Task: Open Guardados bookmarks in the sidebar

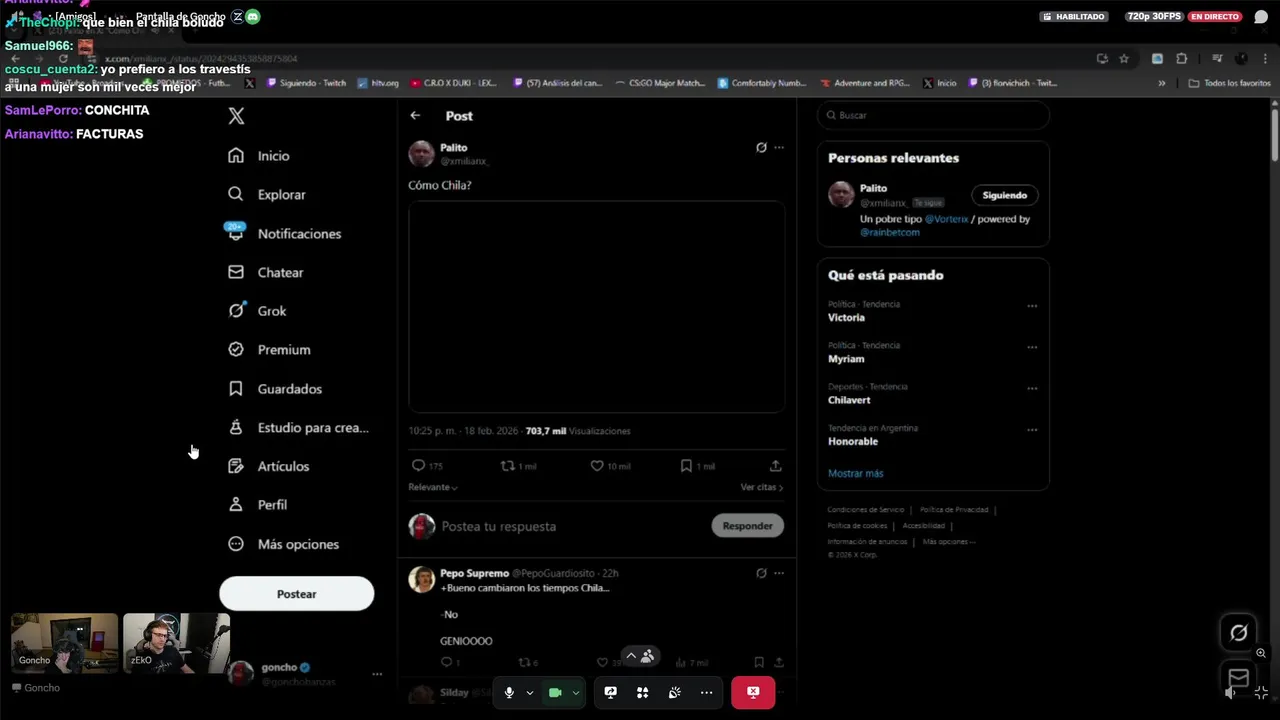Action: 275,389
